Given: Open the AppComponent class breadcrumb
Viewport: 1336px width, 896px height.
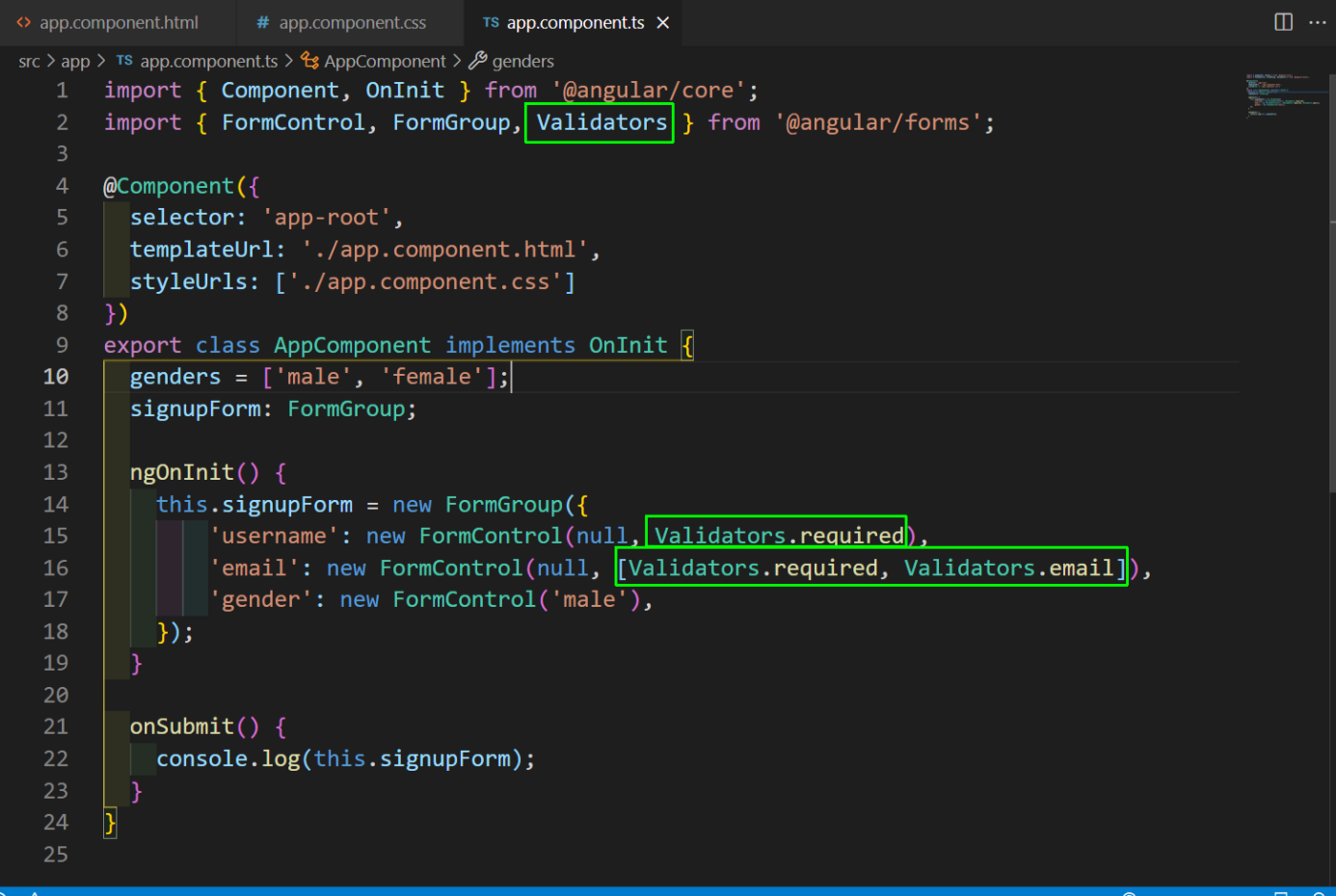Looking at the screenshot, I should pos(385,61).
